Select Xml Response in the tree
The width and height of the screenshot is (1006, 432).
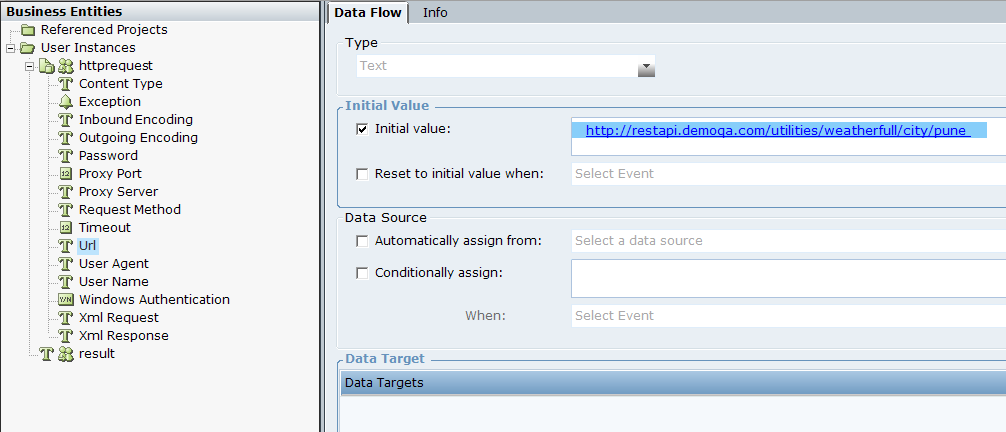pos(123,336)
